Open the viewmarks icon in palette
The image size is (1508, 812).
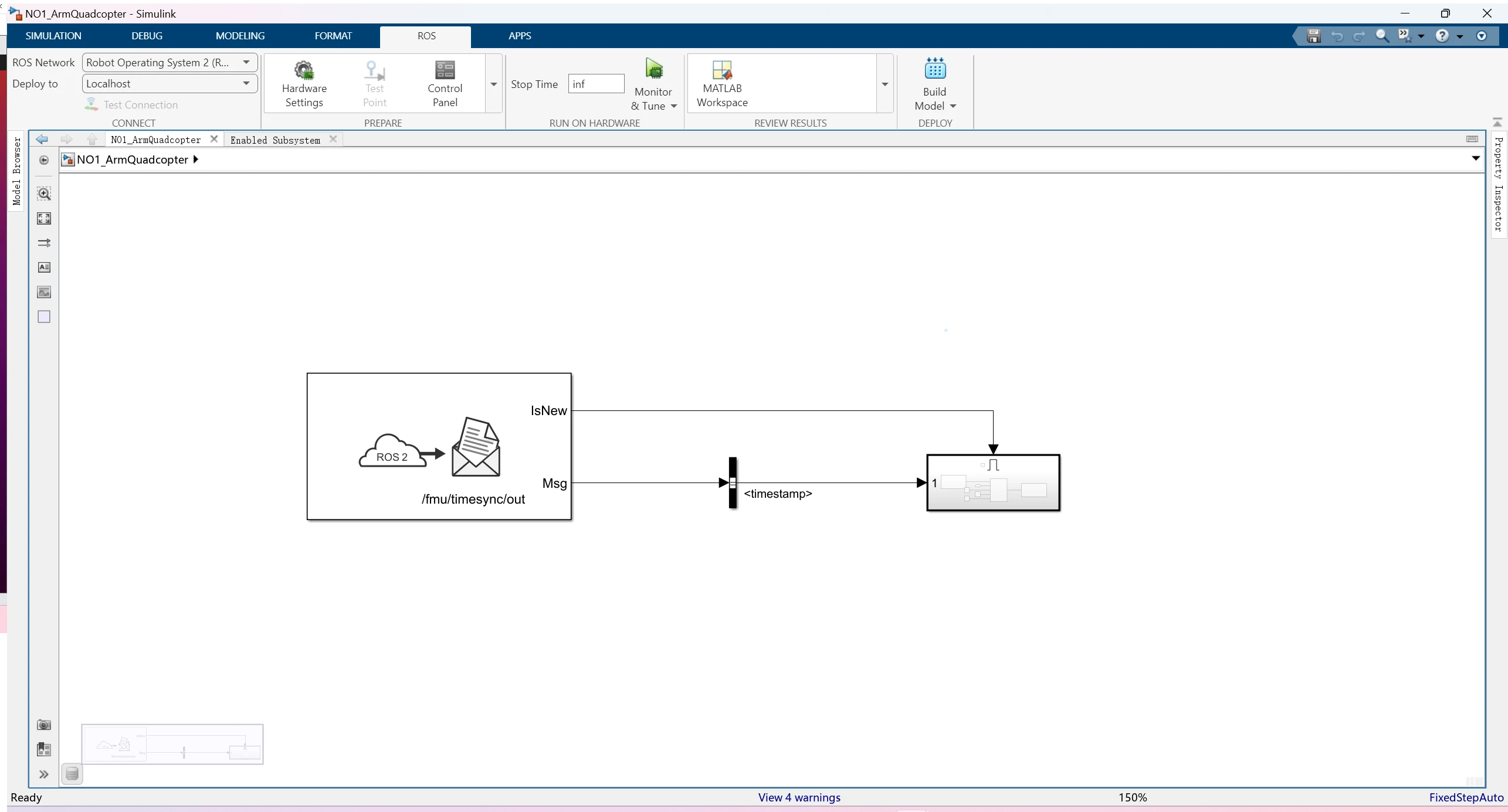pyautogui.click(x=44, y=749)
